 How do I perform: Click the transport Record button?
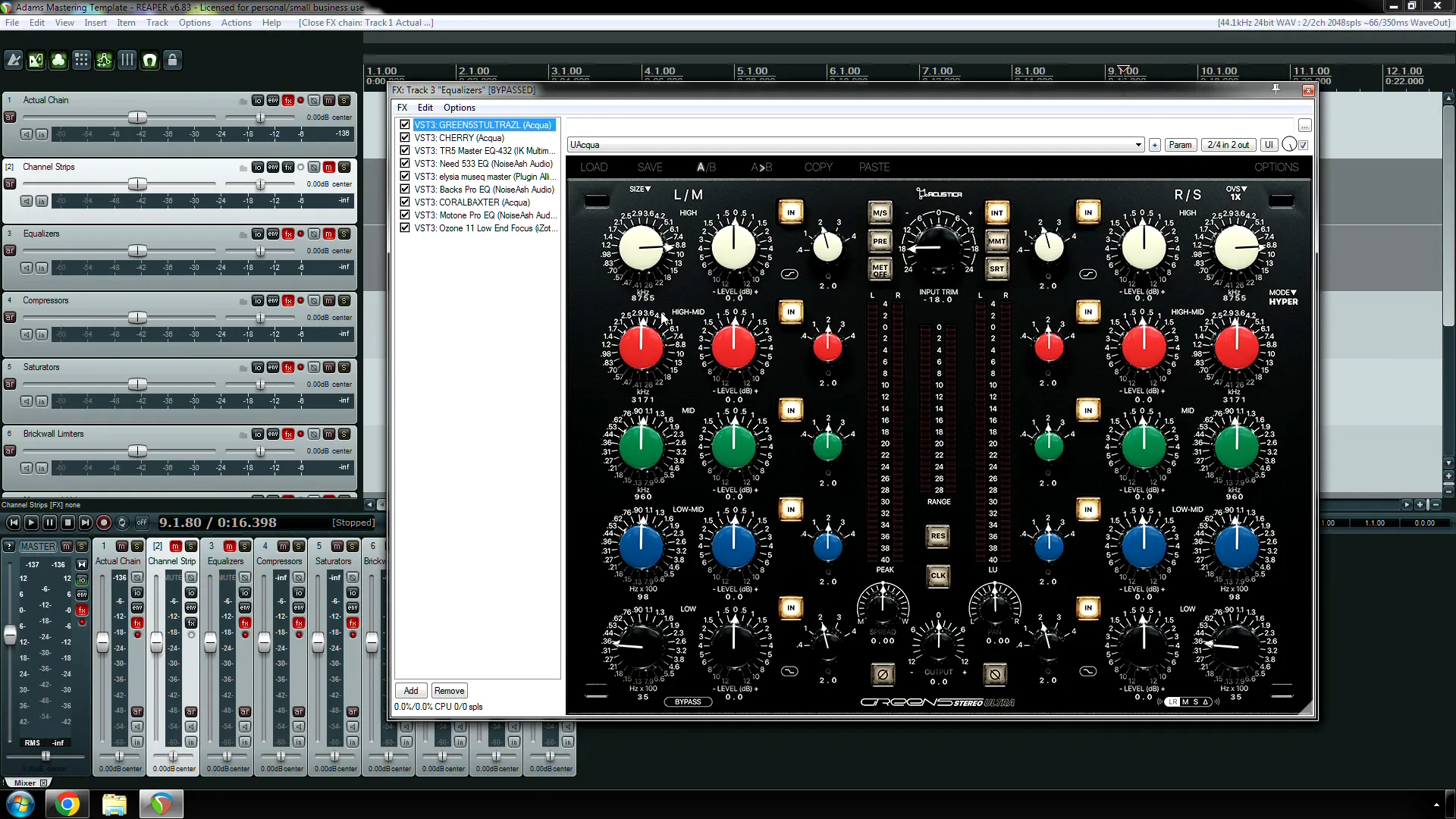coord(104,522)
